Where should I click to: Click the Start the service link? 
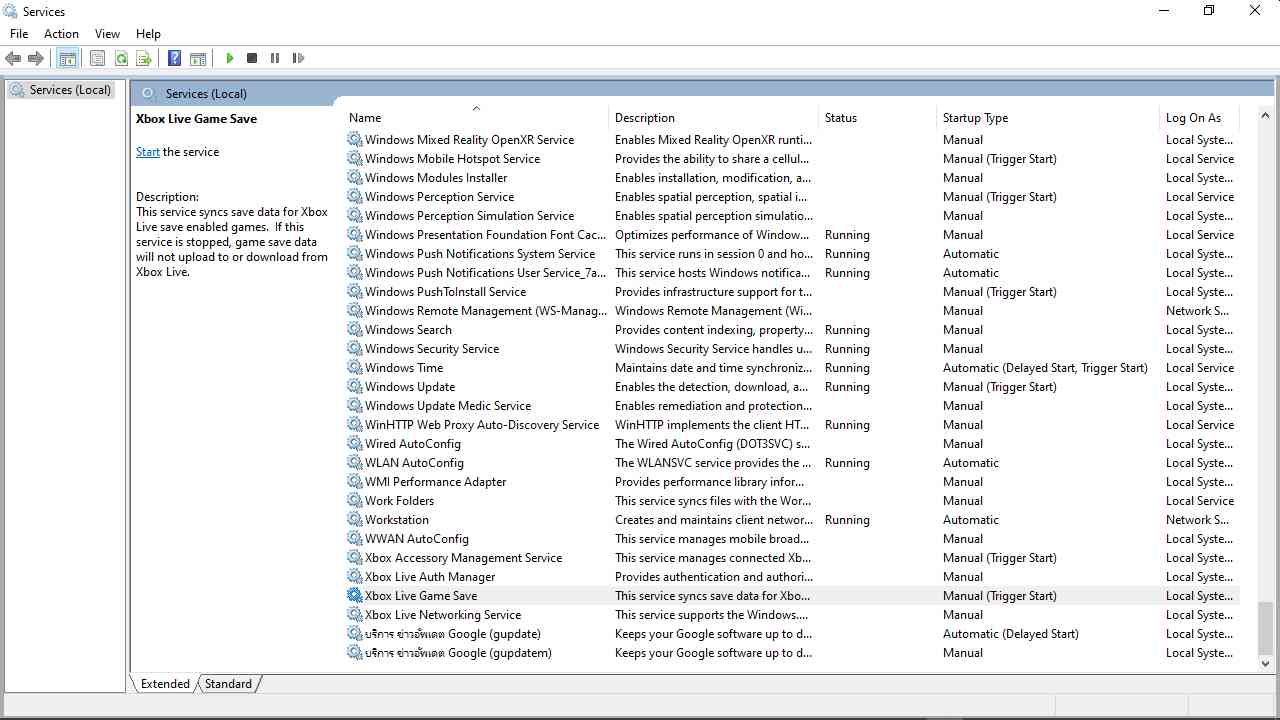pyautogui.click(x=148, y=152)
